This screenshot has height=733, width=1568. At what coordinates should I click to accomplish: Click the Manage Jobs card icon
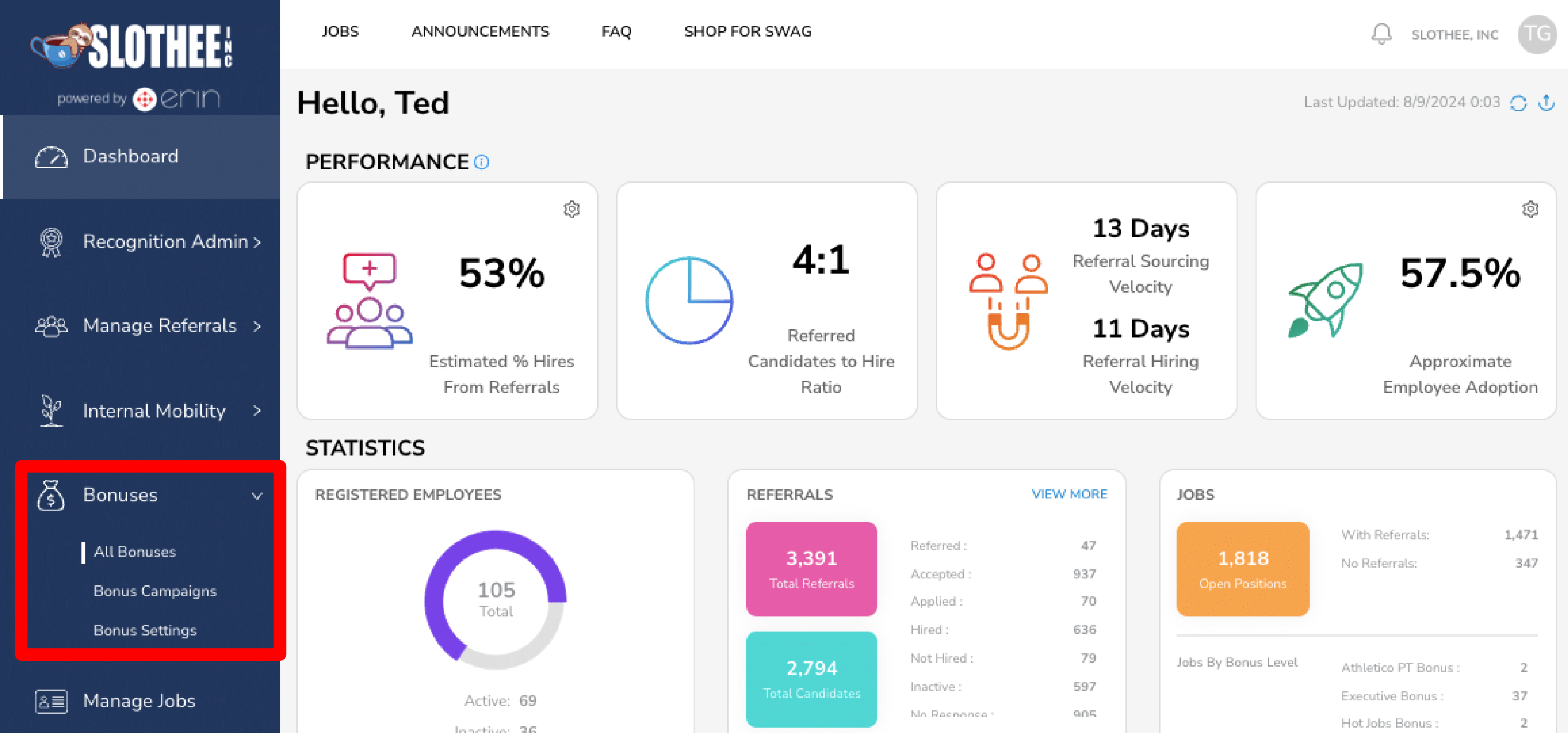click(51, 701)
